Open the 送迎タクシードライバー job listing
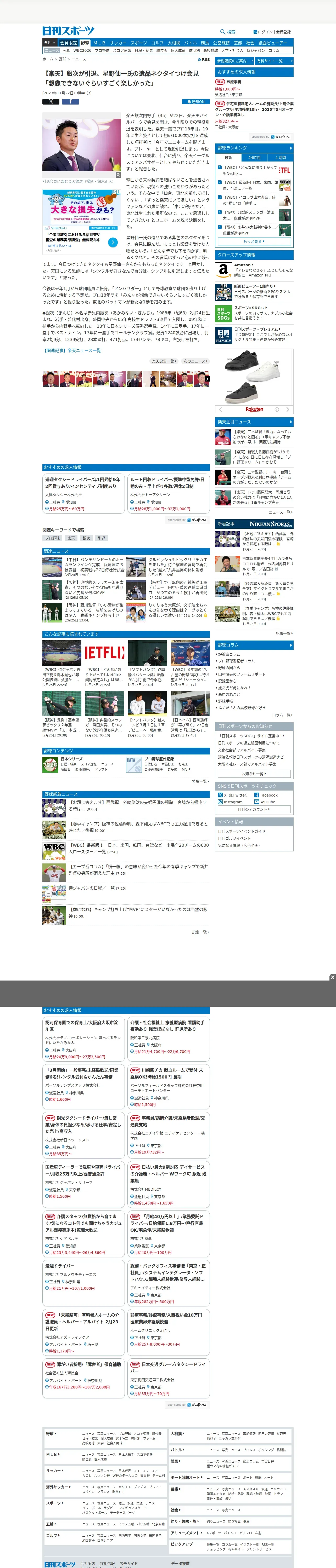This screenshot has height=1568, width=336. pos(83,493)
